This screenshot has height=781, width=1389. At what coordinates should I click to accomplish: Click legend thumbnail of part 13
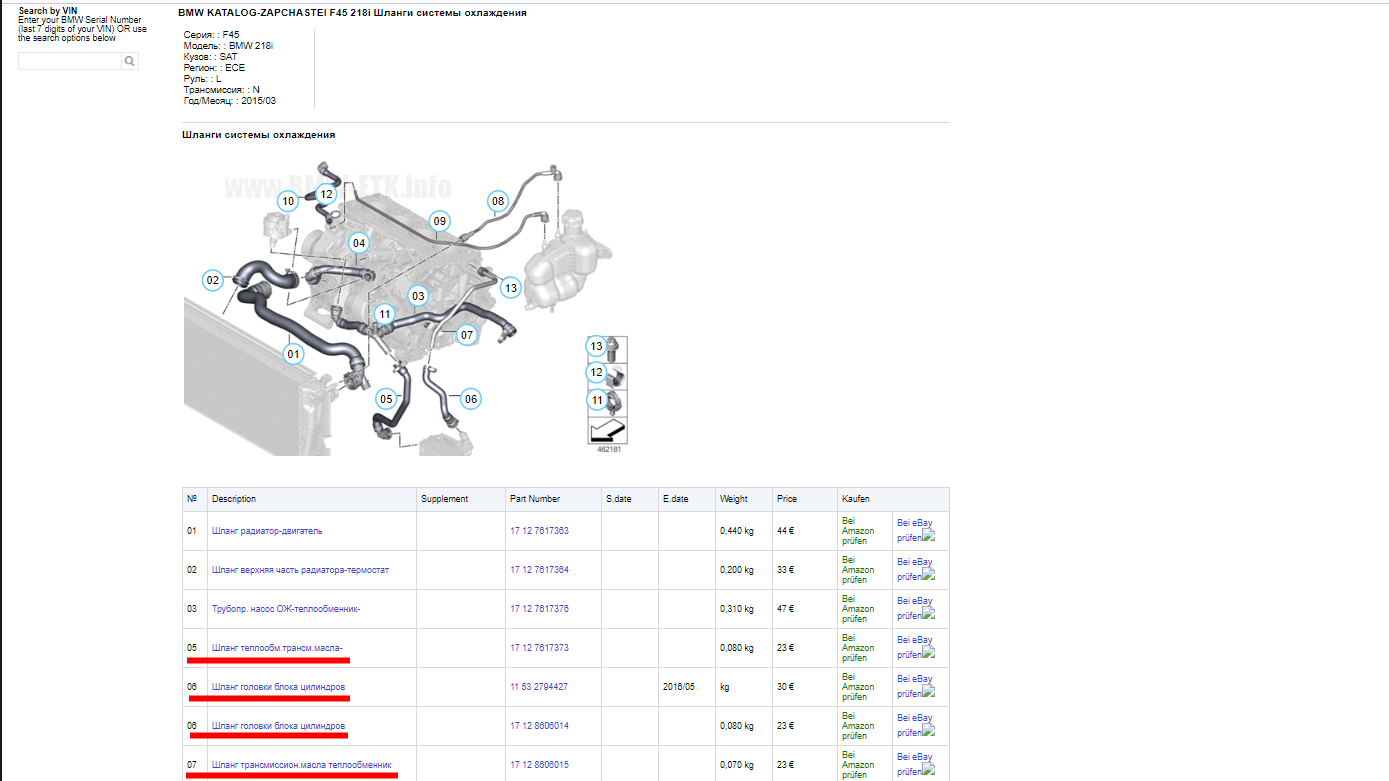(607, 350)
